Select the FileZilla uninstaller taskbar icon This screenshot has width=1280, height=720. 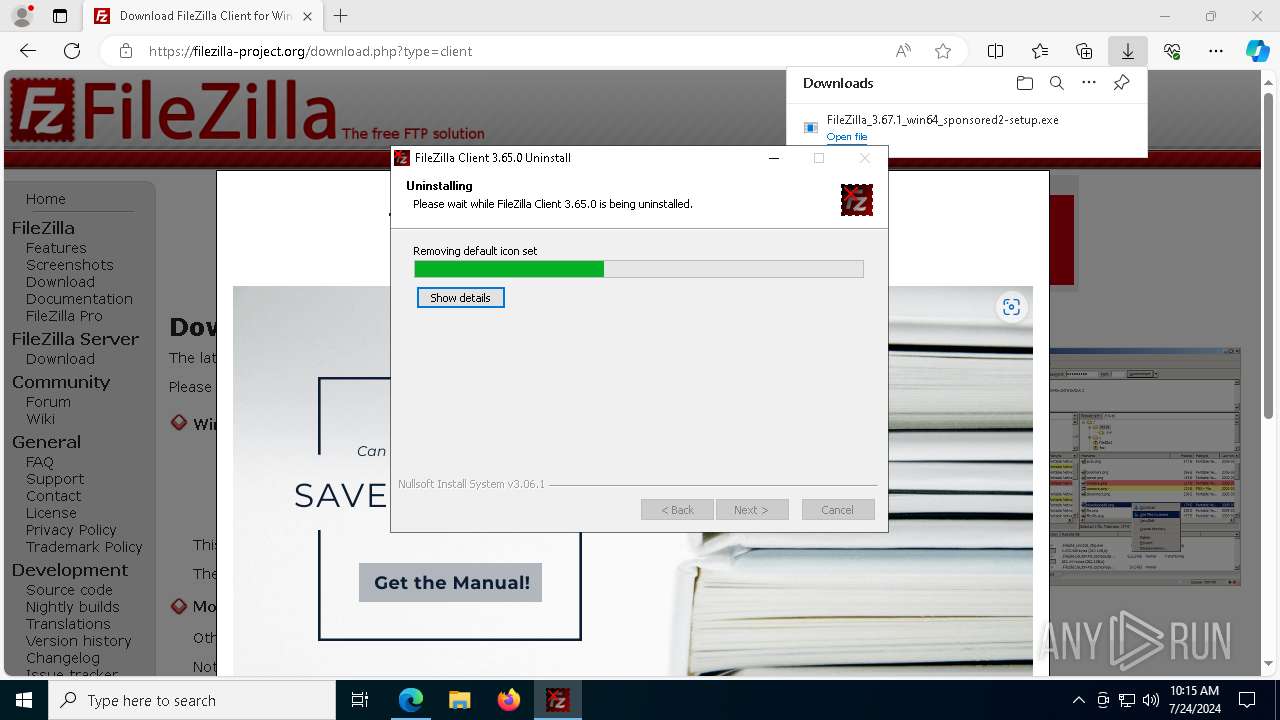(x=558, y=700)
